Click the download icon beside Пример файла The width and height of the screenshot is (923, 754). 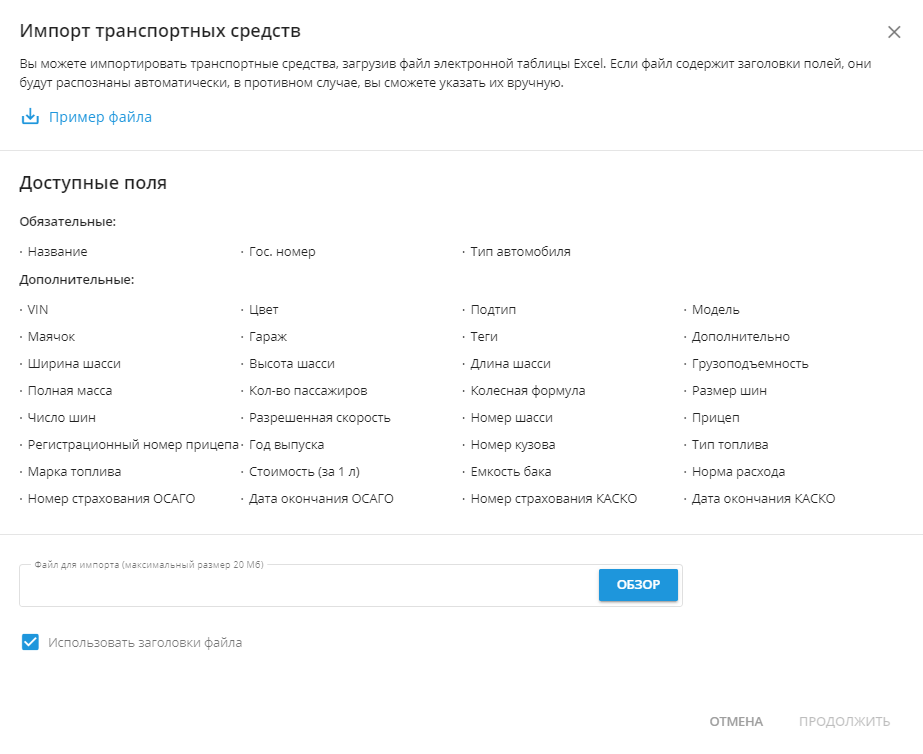click(30, 117)
